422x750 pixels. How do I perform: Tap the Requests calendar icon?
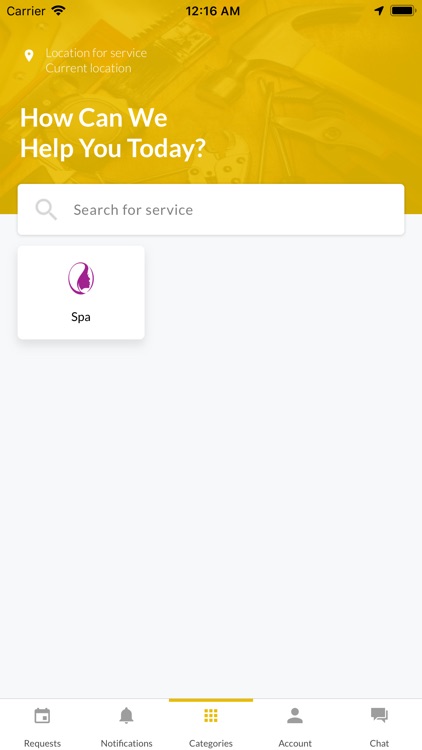42,716
